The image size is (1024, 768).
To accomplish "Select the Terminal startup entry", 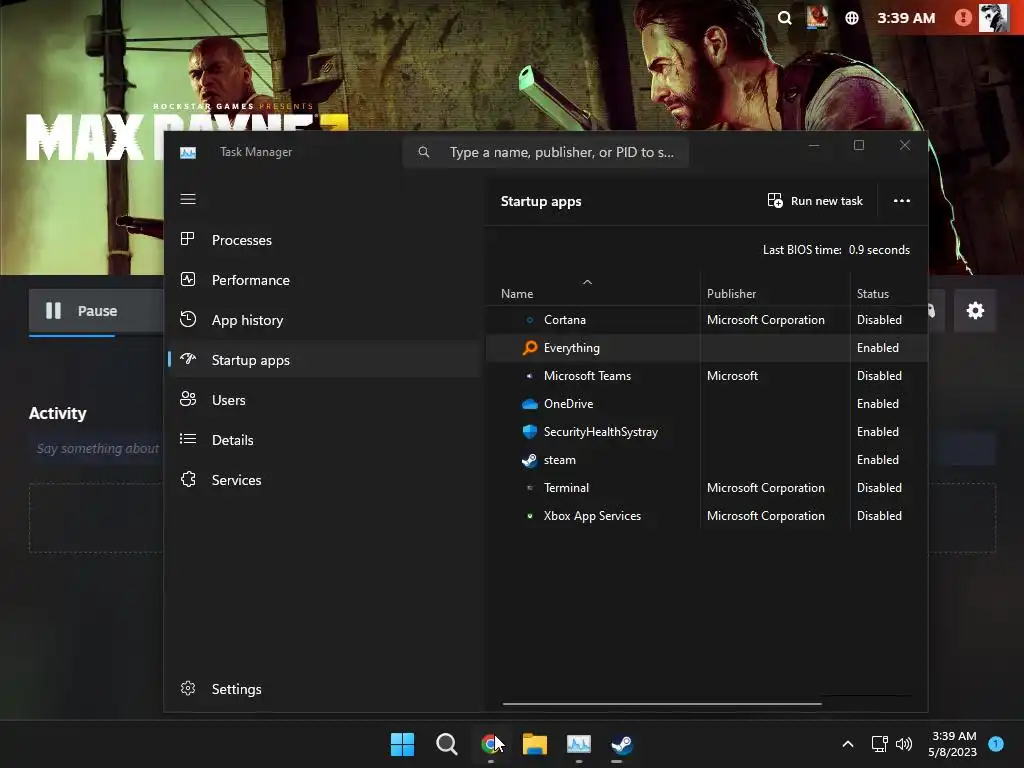I will (707, 488).
